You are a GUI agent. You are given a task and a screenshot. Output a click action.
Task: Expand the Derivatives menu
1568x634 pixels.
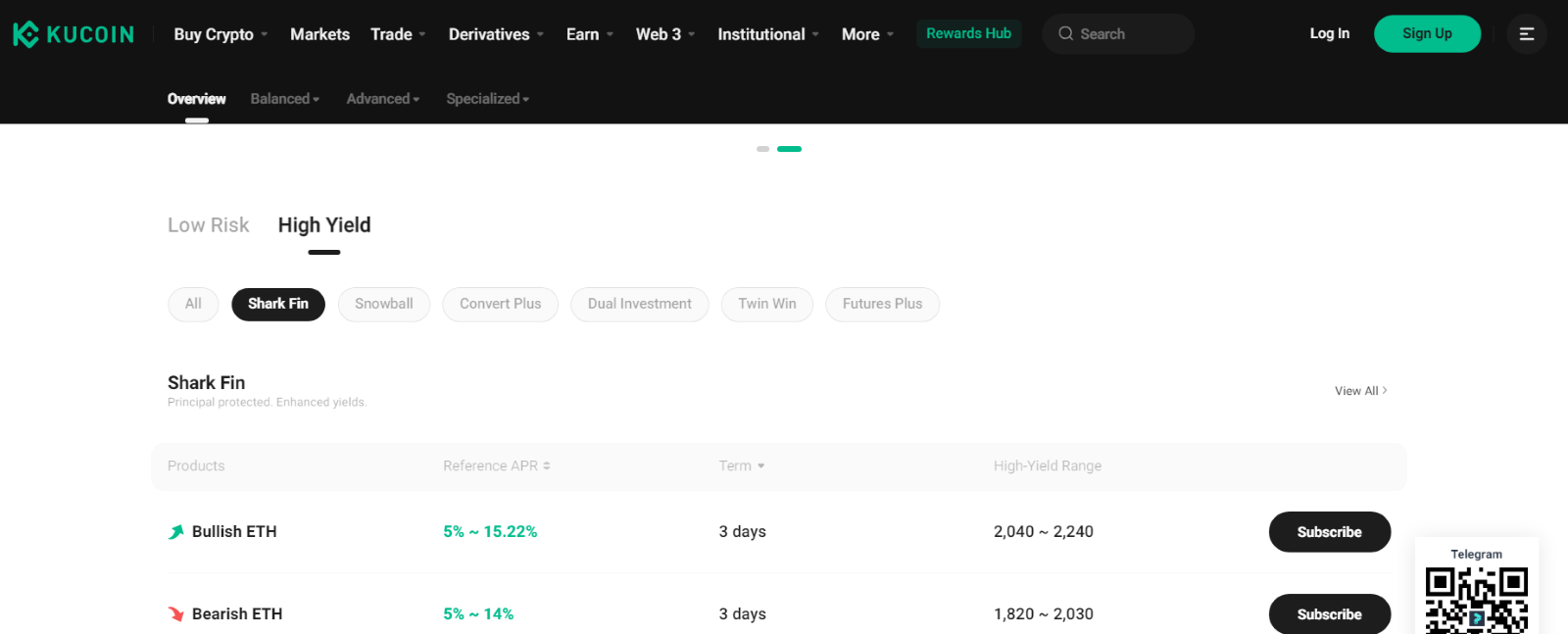(x=496, y=34)
